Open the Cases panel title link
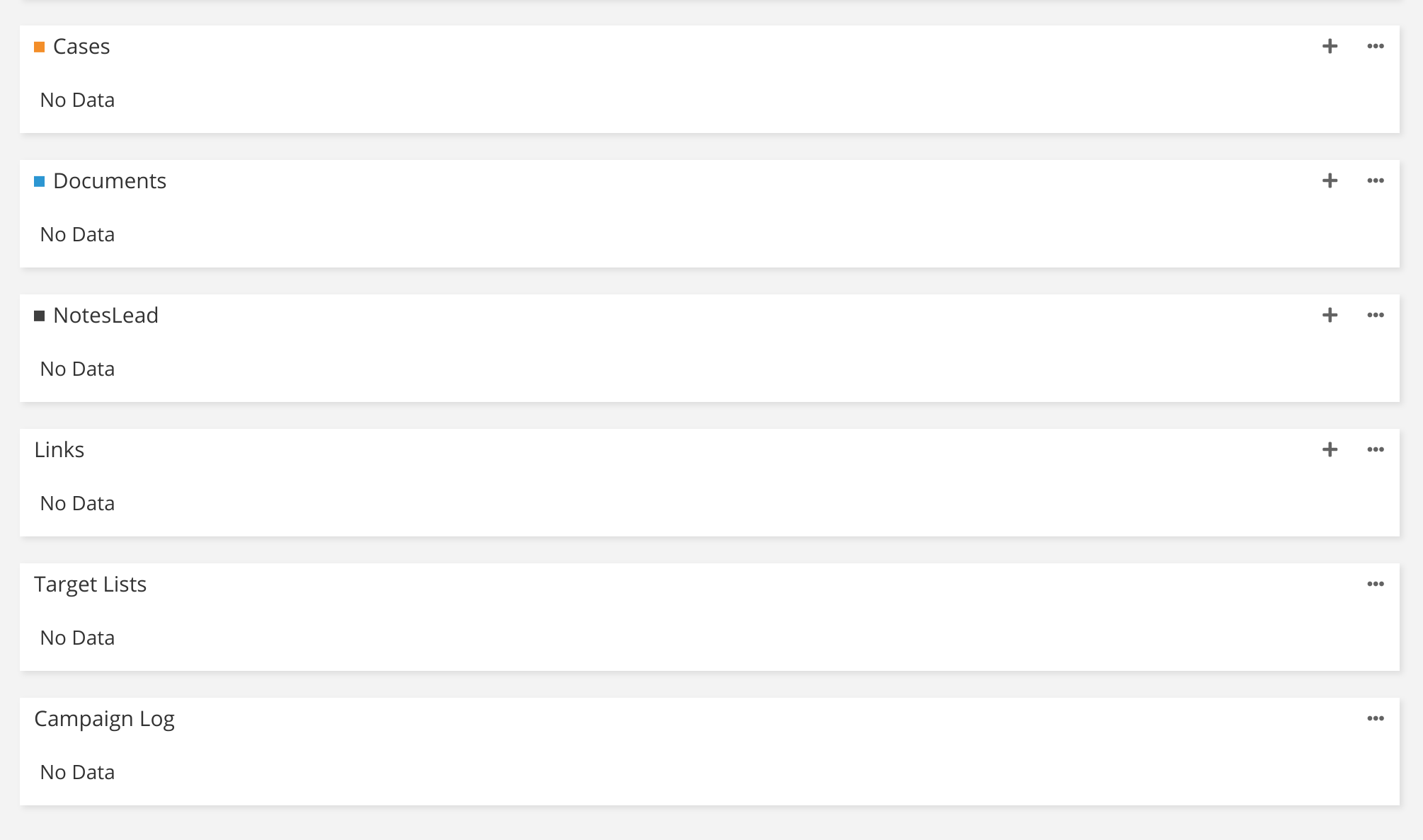Image resolution: width=1423 pixels, height=840 pixels. (x=81, y=47)
